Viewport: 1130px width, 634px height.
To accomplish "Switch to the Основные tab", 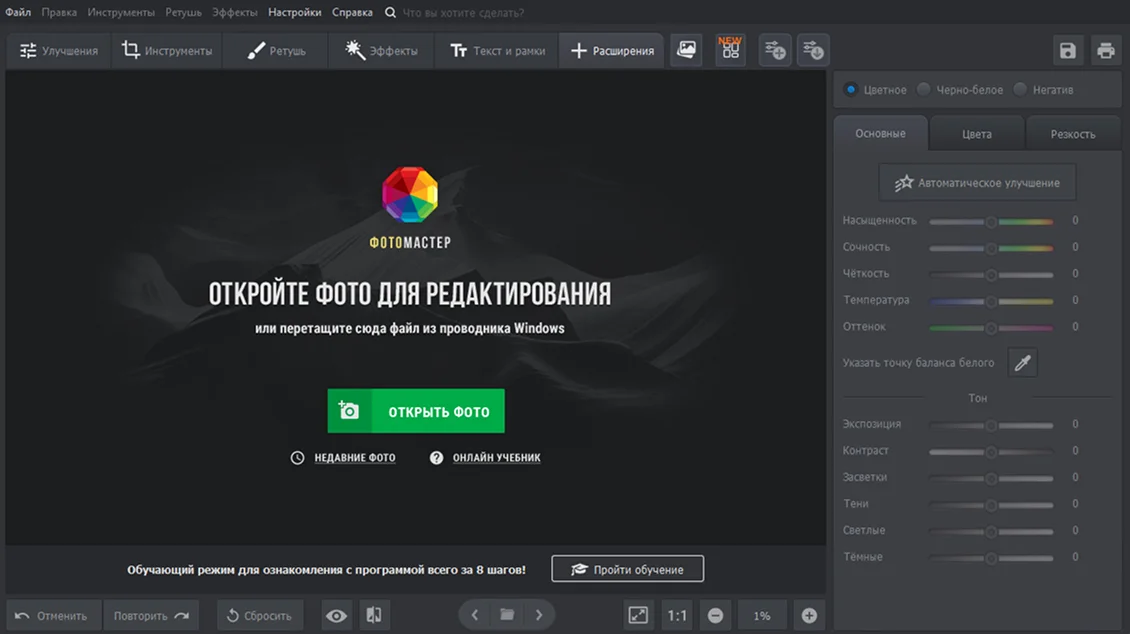I will coord(881,133).
